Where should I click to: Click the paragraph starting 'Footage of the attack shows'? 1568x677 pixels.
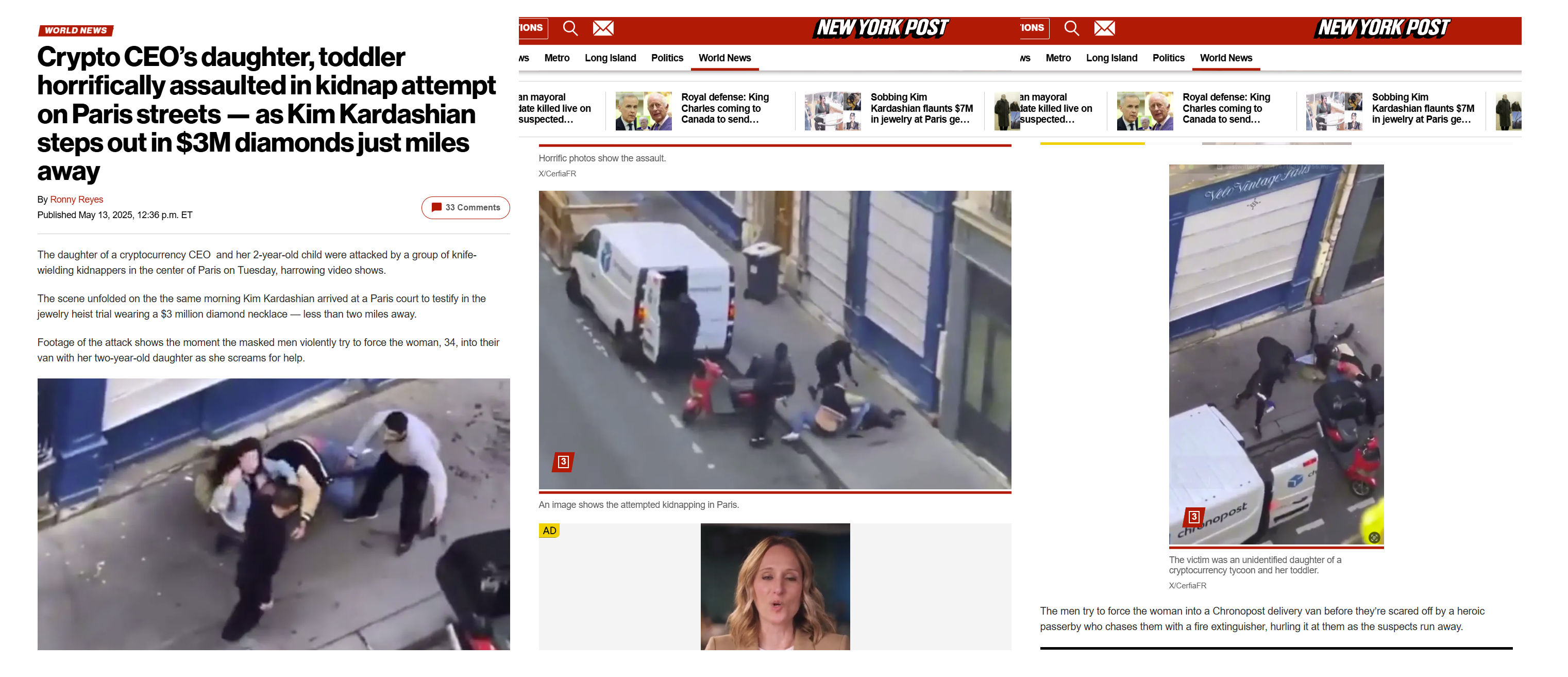tap(268, 350)
